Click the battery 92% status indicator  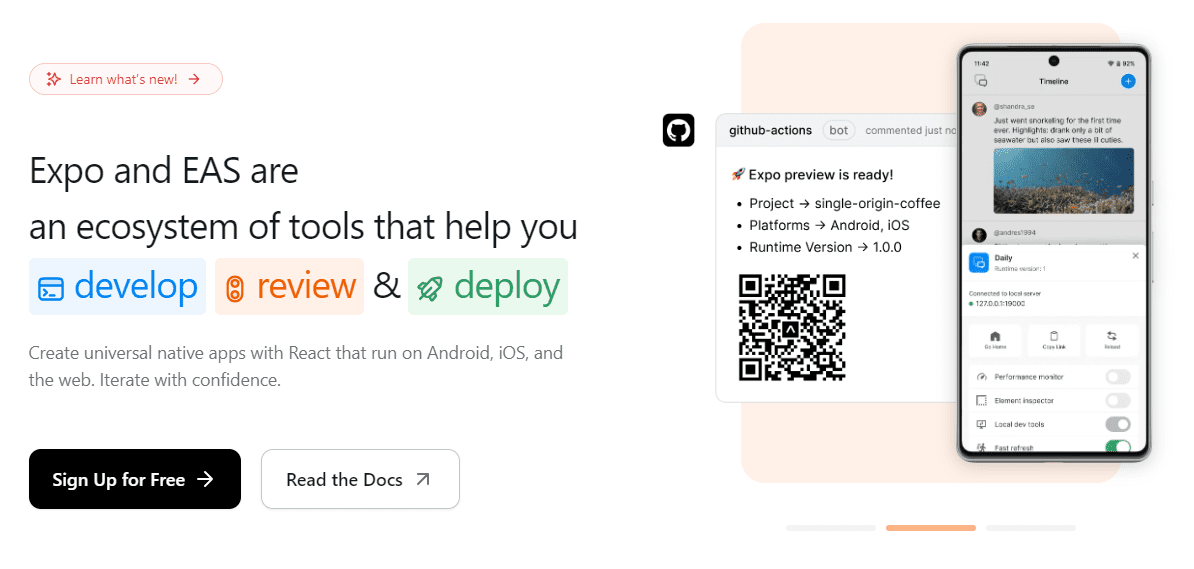[x=1127, y=63]
